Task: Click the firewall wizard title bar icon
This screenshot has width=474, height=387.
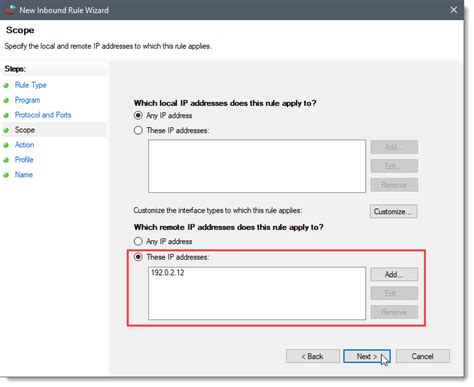Action: [10, 10]
